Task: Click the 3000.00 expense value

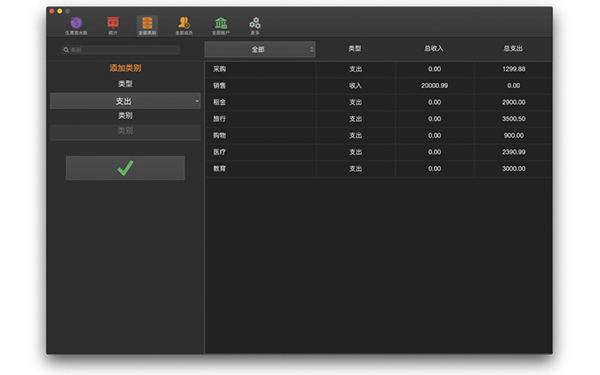Action: [x=514, y=169]
